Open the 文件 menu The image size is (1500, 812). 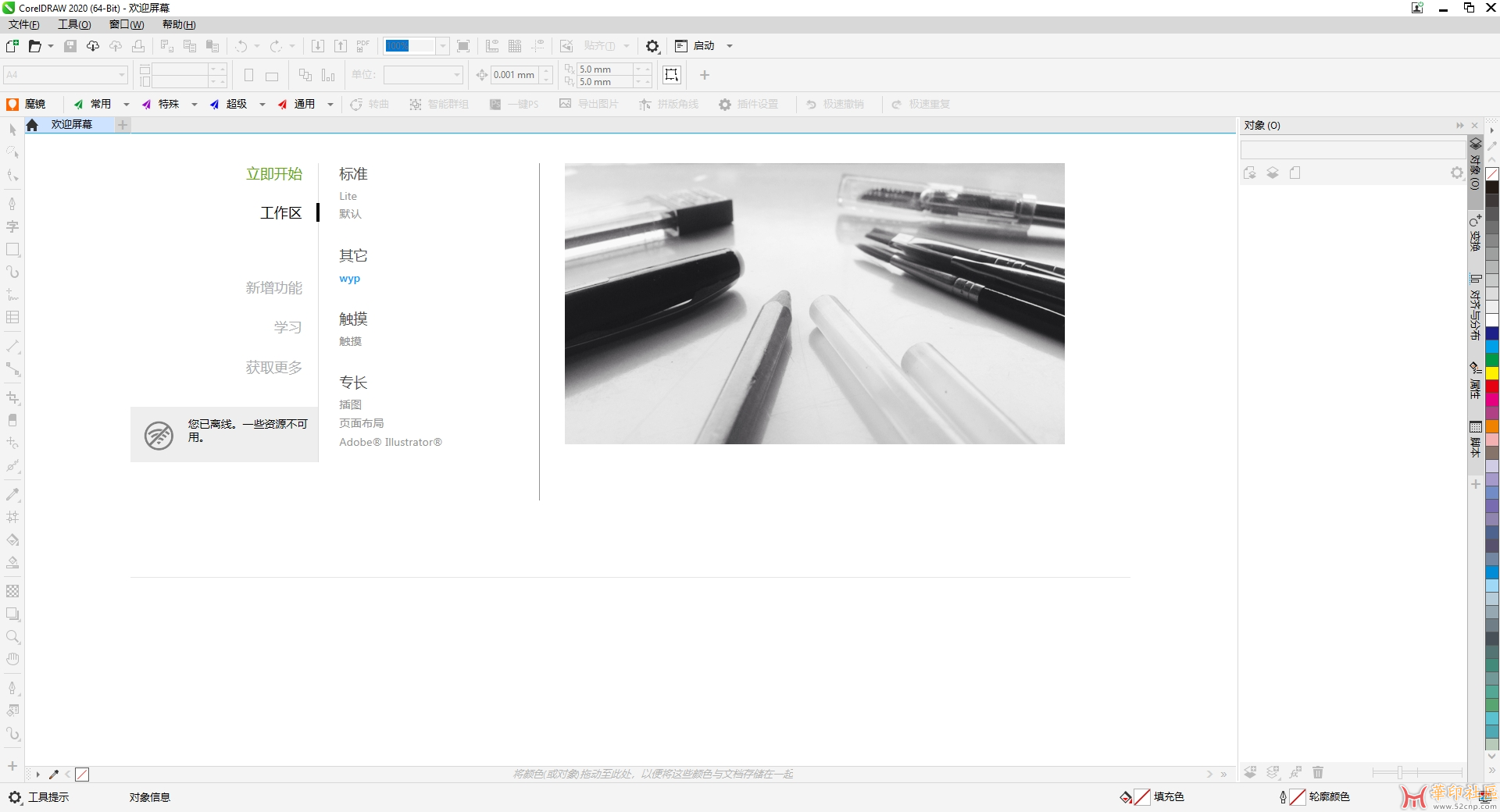(24, 25)
